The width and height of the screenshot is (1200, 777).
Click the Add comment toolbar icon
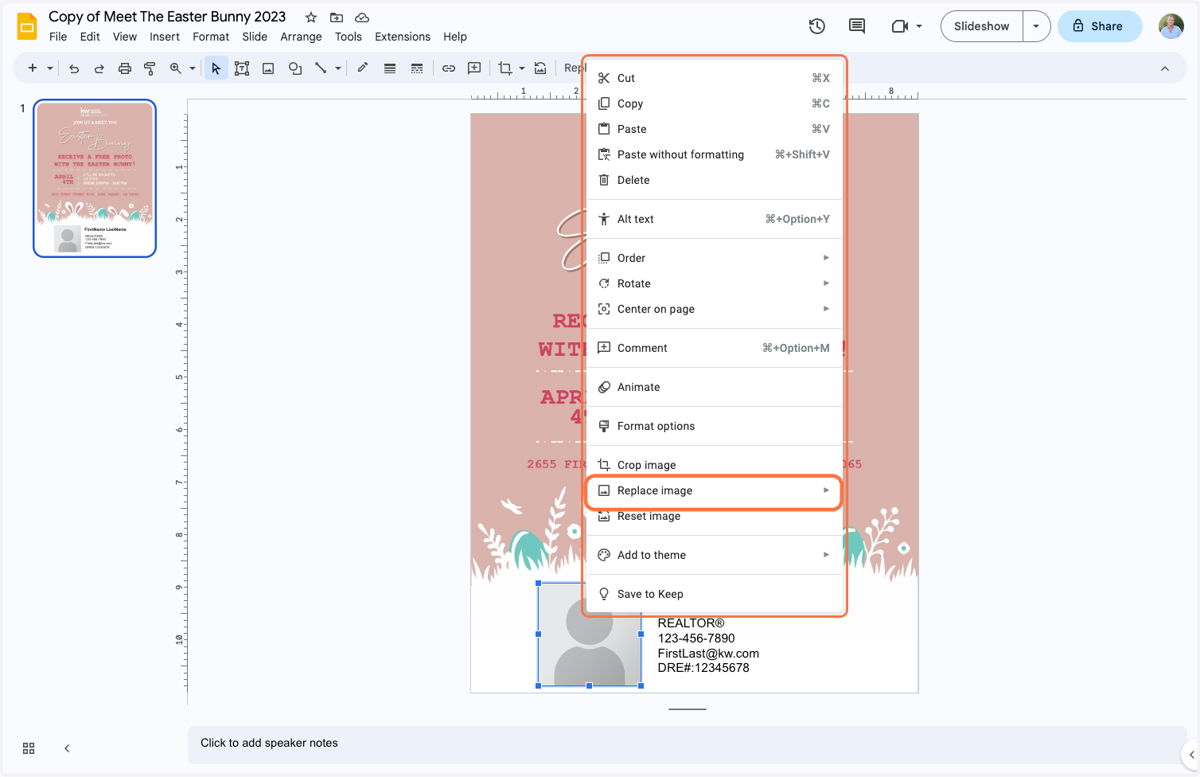[474, 68]
